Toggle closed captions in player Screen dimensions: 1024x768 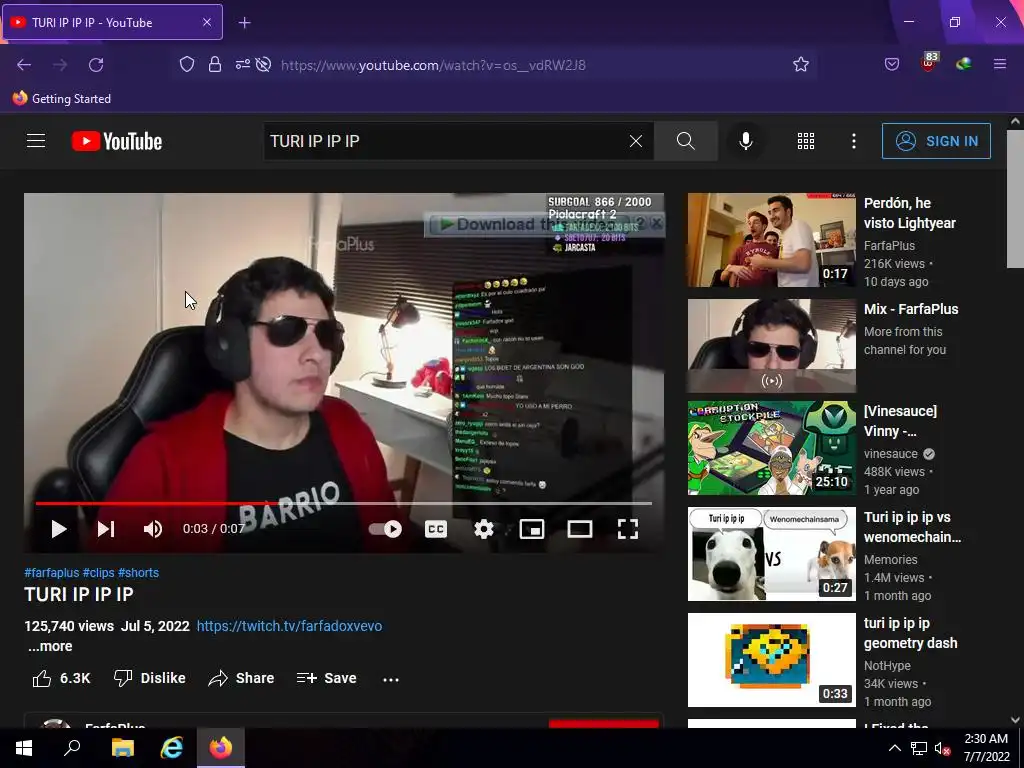click(x=436, y=529)
